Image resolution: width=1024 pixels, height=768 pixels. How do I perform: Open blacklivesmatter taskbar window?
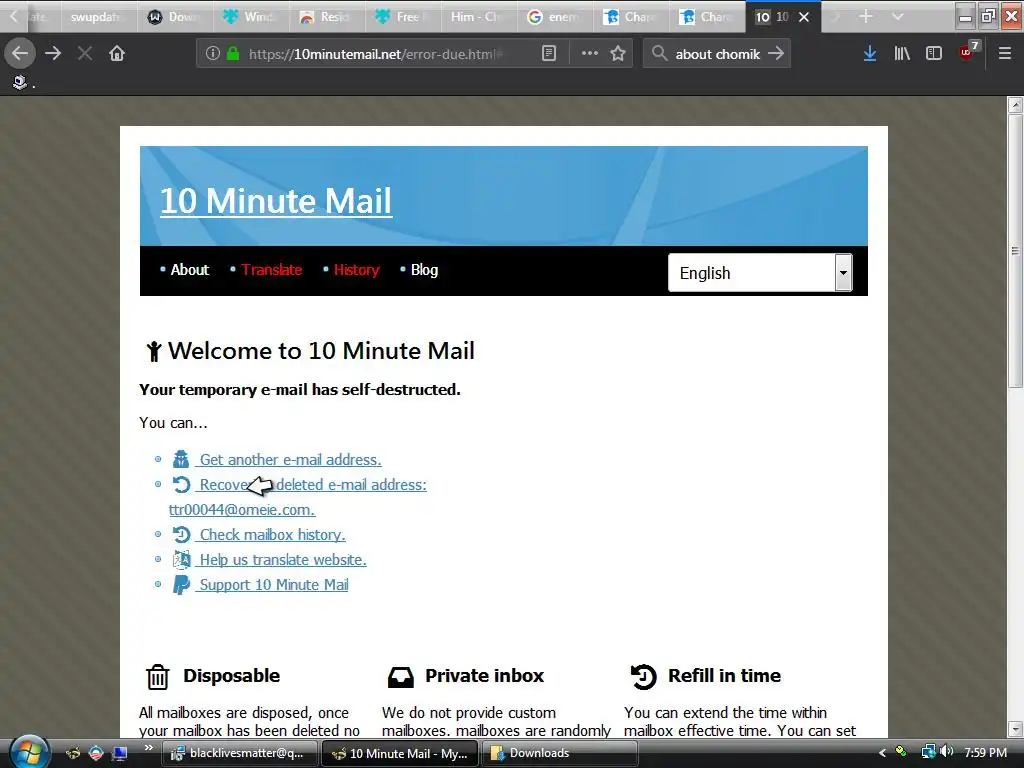click(239, 753)
